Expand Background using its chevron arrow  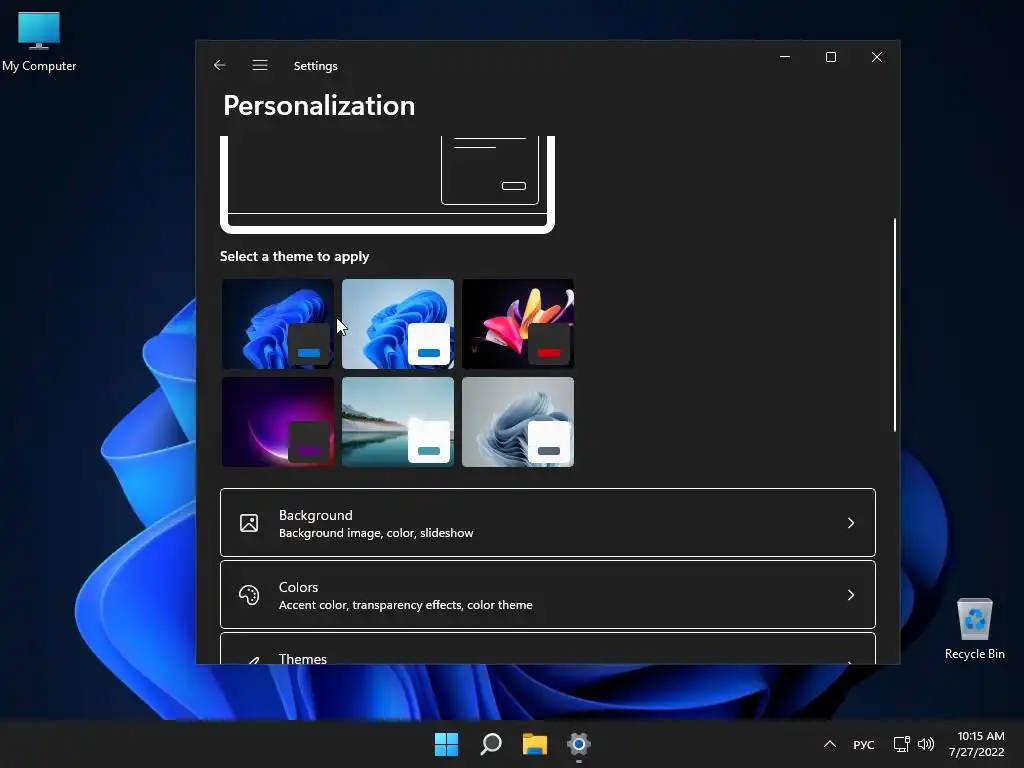851,523
